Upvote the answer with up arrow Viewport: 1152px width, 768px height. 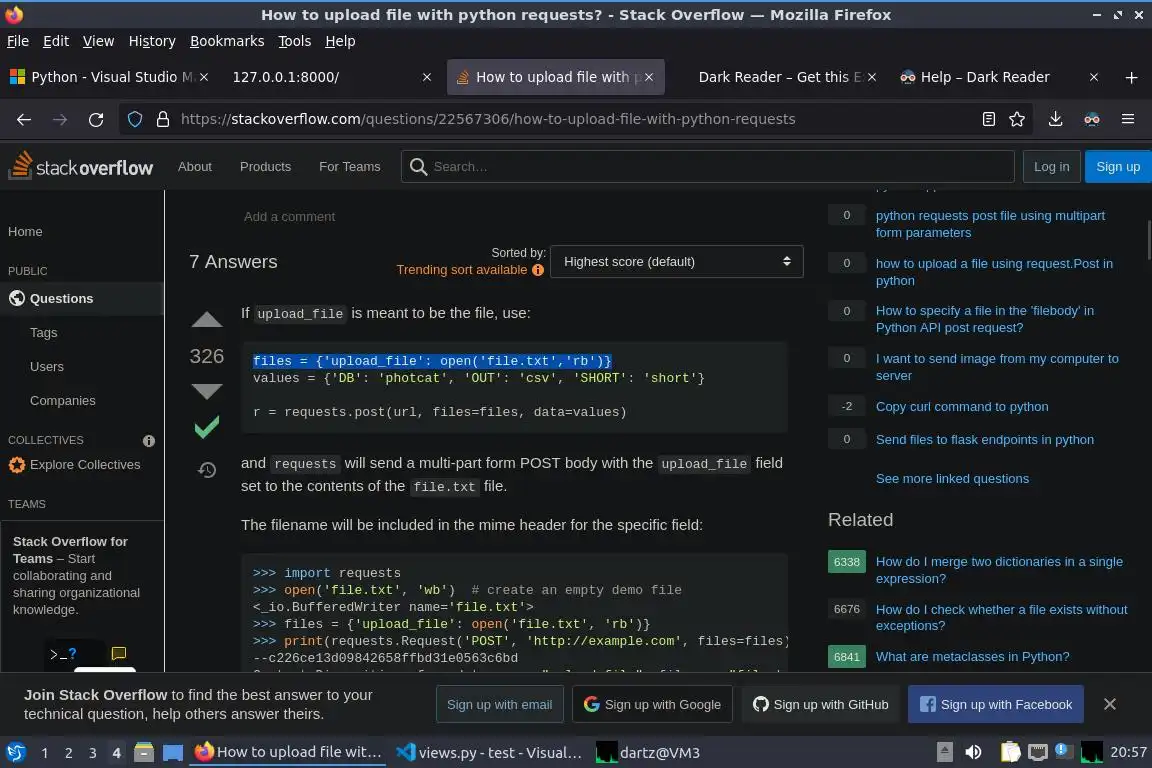pyautogui.click(x=206, y=320)
